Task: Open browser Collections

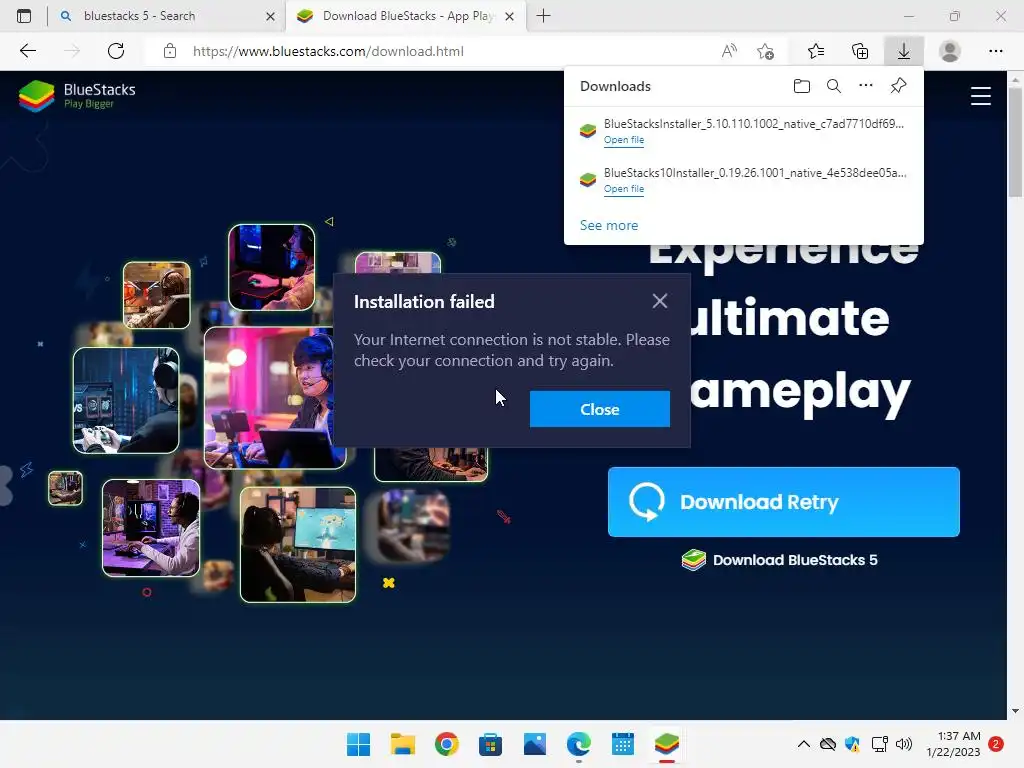Action: point(860,51)
